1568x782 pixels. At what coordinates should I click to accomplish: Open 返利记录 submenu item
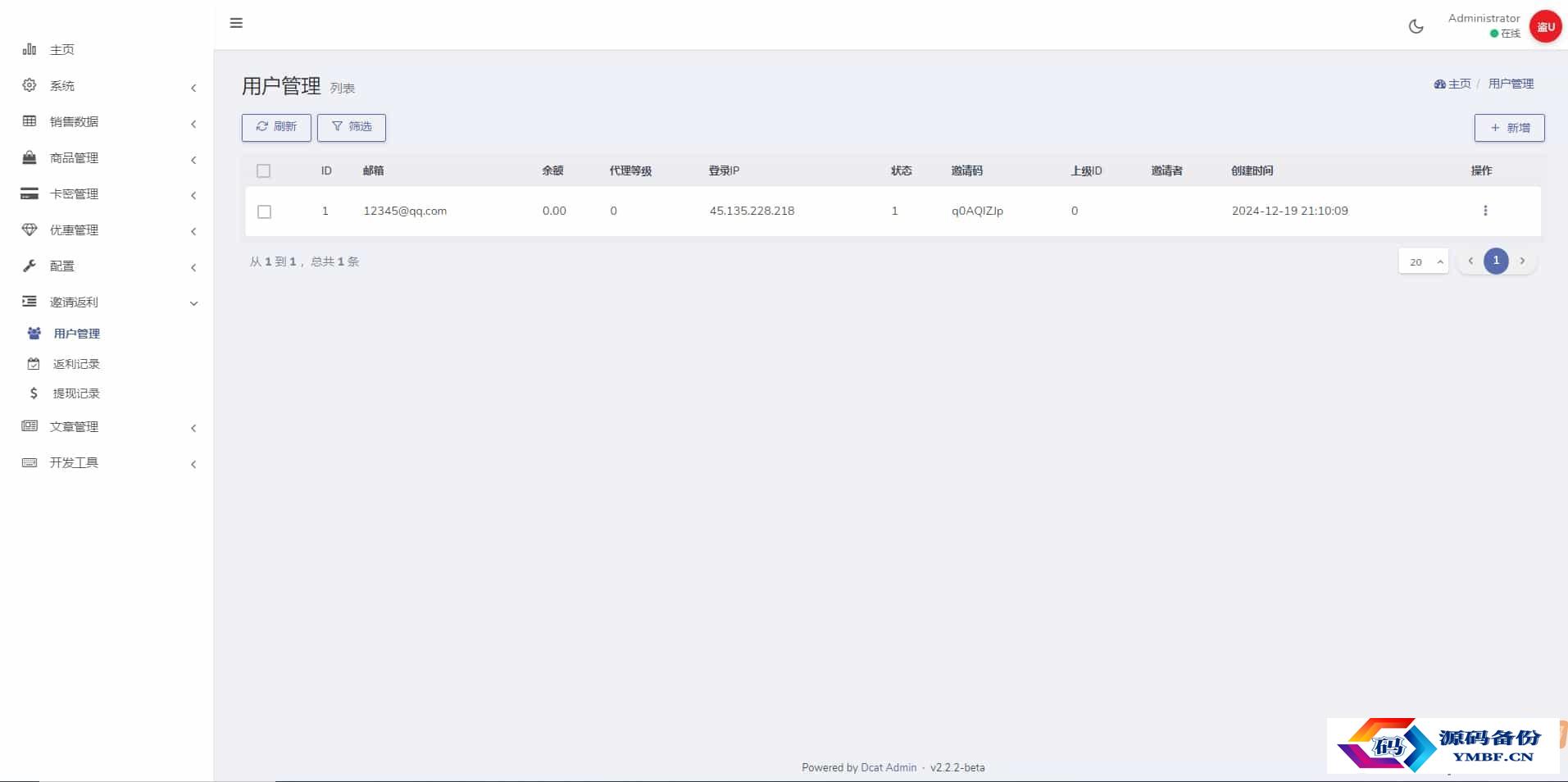click(76, 364)
